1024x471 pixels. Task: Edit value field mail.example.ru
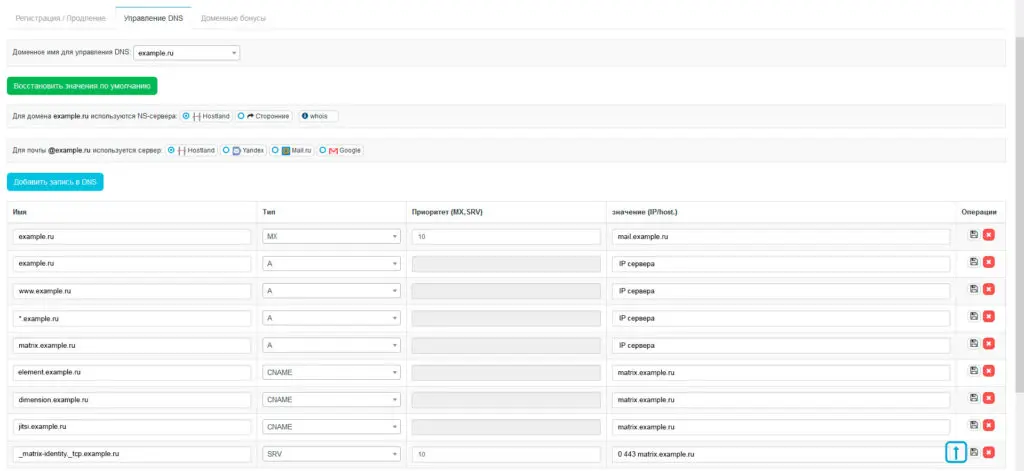pos(781,236)
